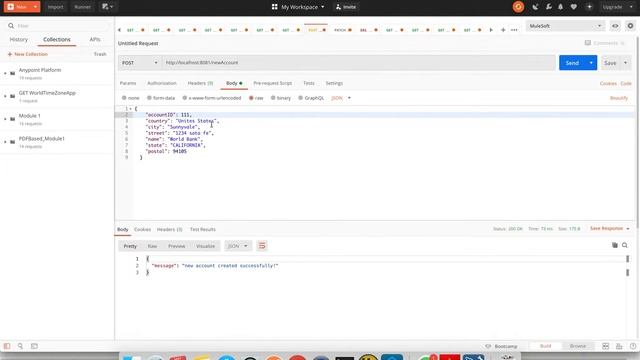
Task: Click the Module 1 folder icon
Action: [13, 119]
